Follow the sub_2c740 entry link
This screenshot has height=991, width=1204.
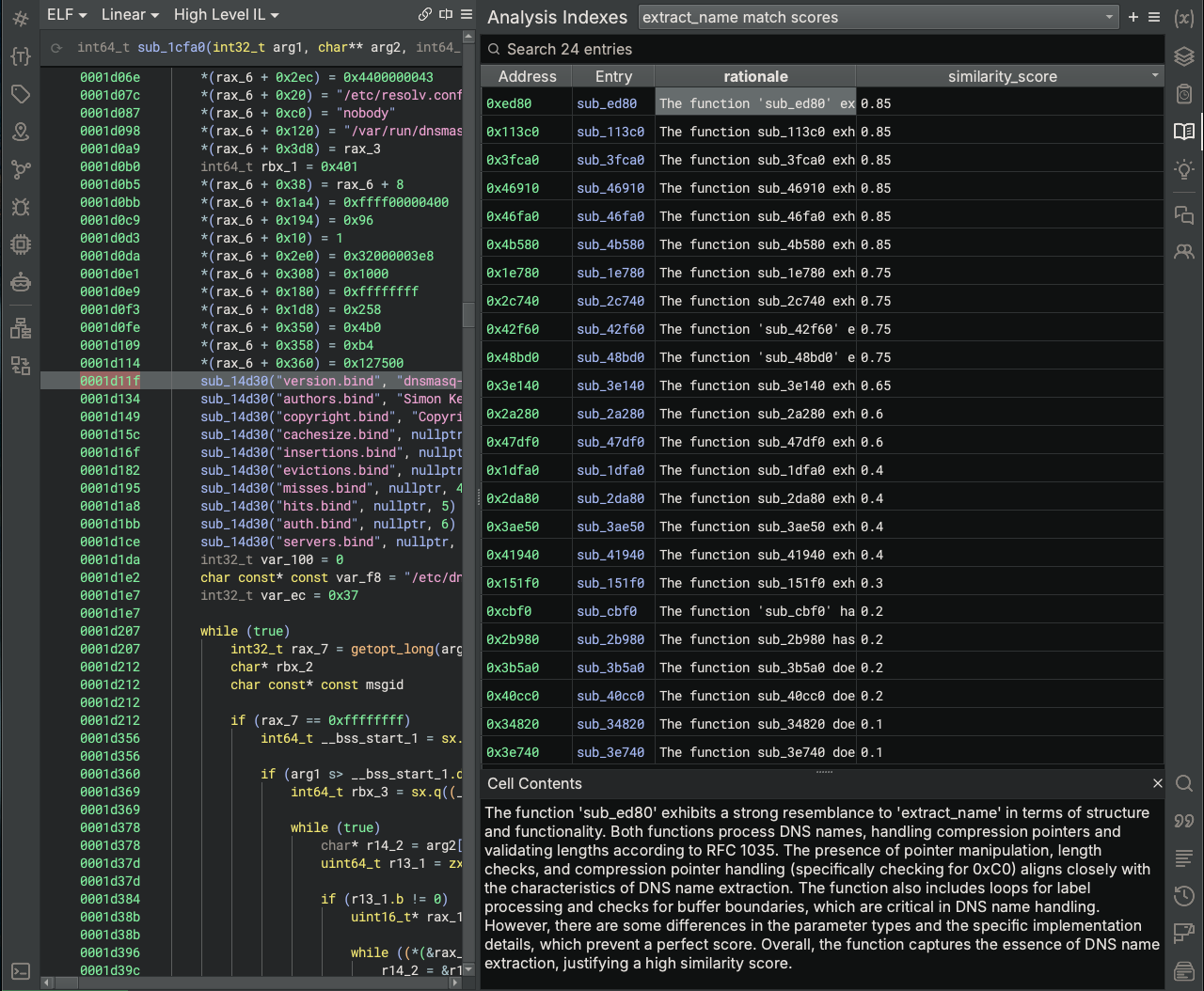(x=610, y=301)
